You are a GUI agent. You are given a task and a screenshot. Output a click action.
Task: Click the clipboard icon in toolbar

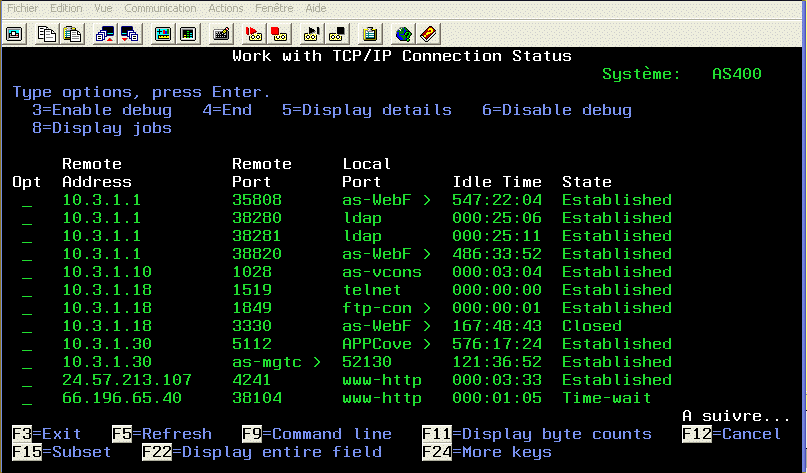371,34
